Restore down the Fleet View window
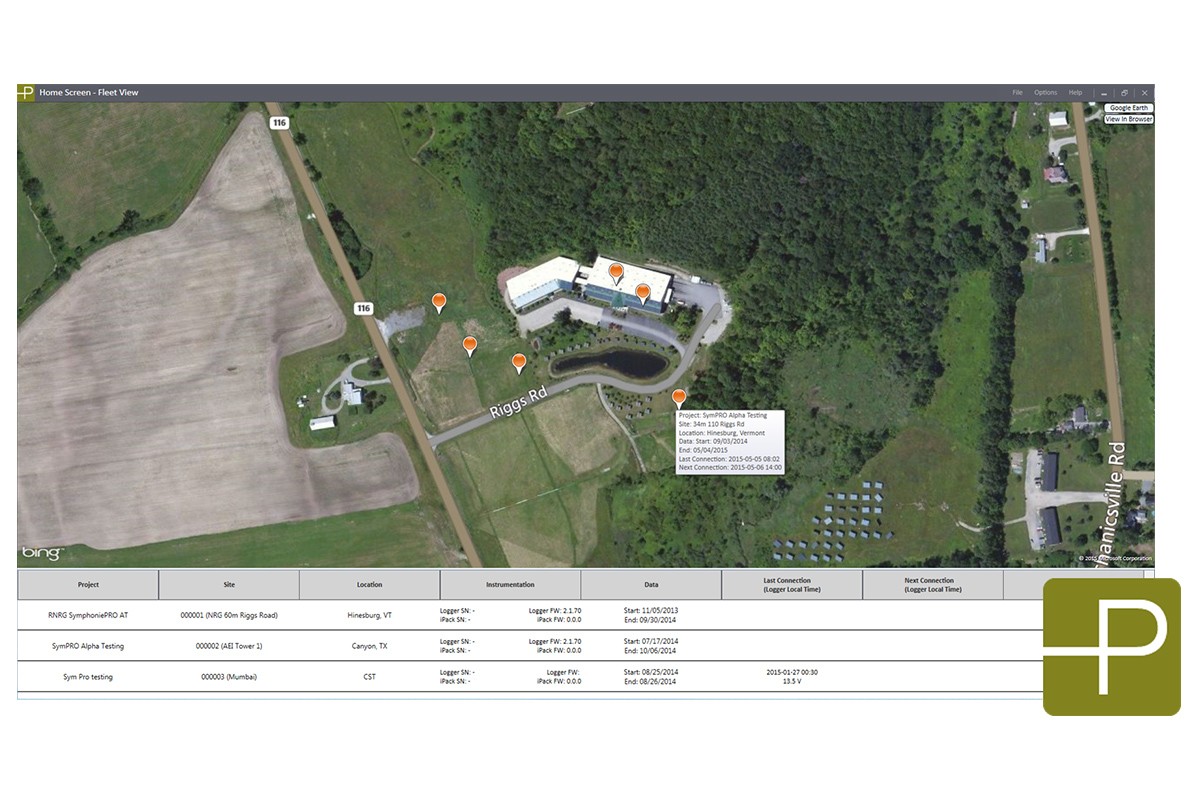 click(1124, 93)
